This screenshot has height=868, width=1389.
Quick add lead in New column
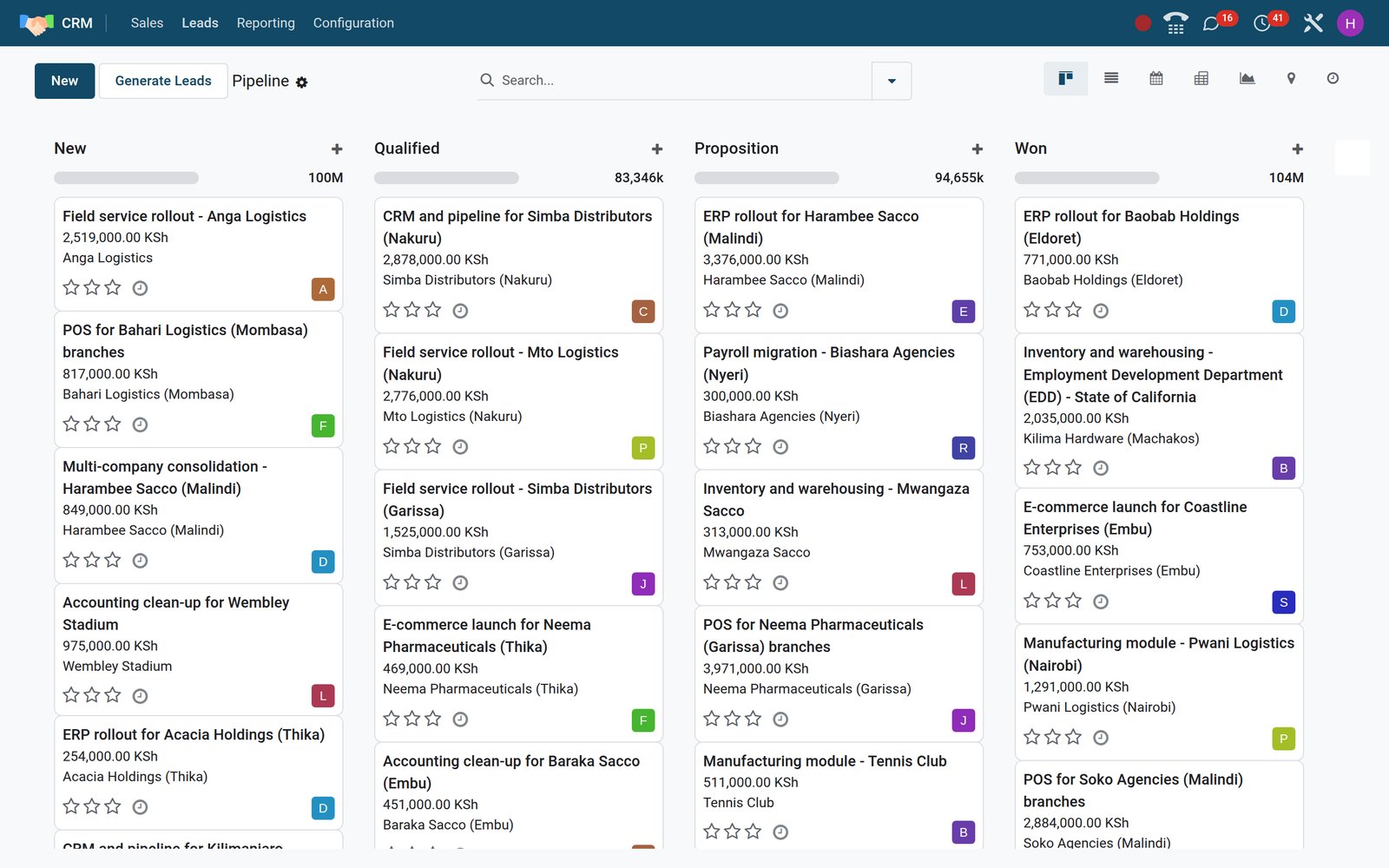point(337,149)
